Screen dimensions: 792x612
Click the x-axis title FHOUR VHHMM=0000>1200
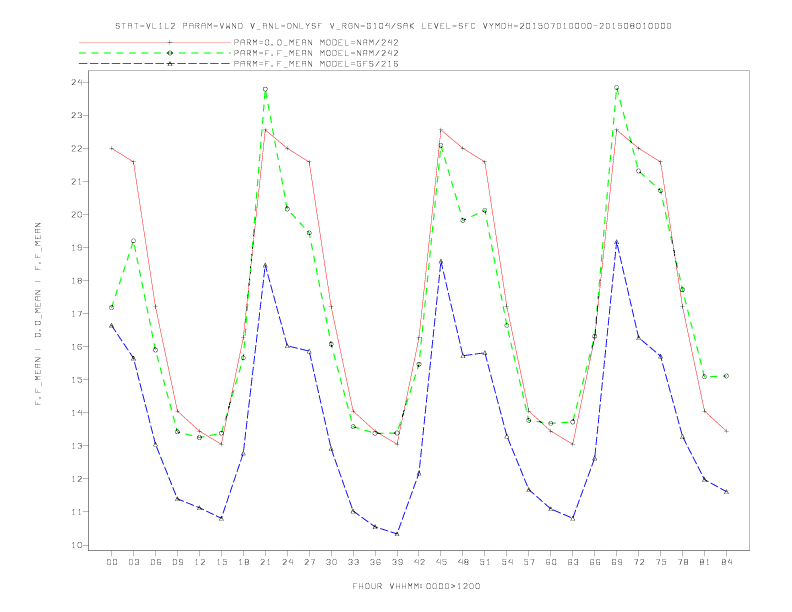pyautogui.click(x=416, y=586)
